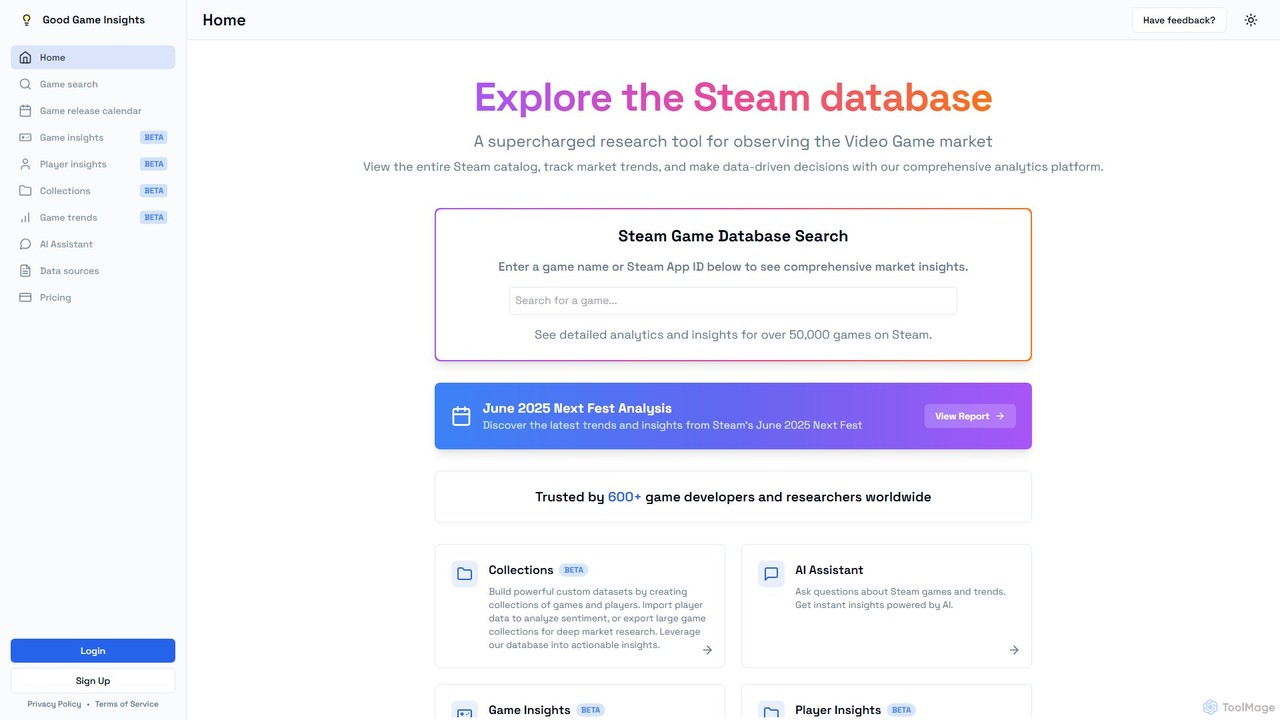Click the Player Insights card title

click(x=838, y=710)
